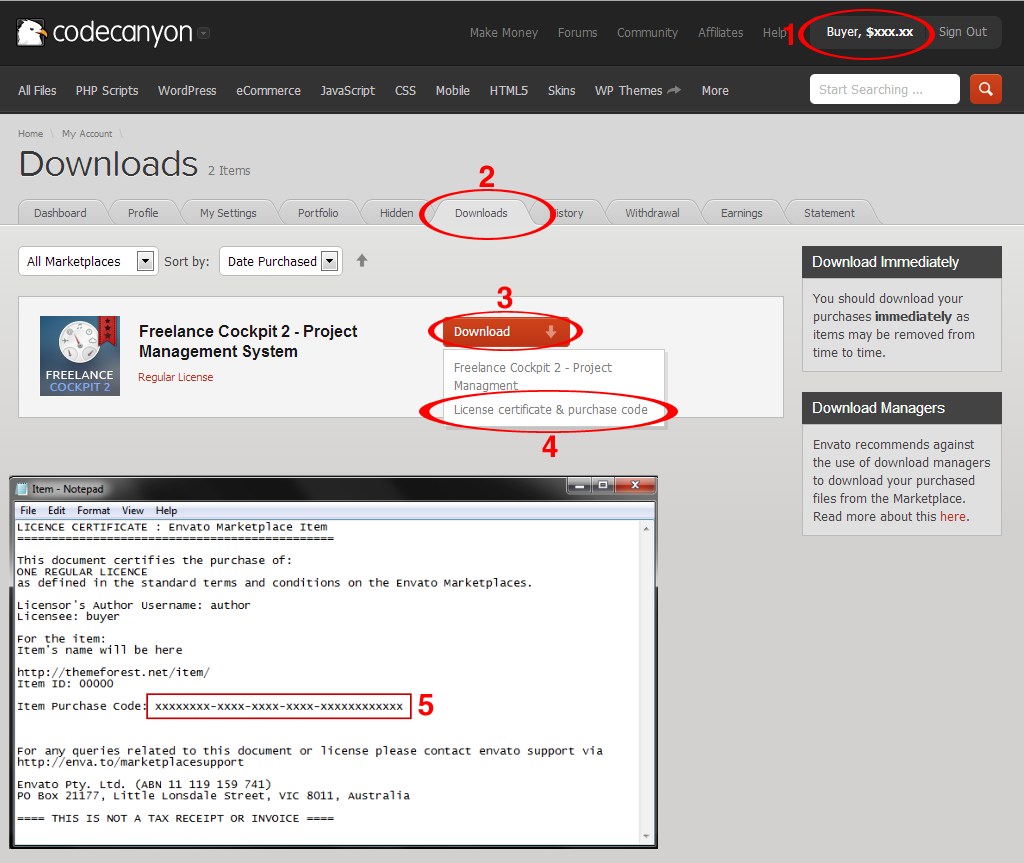Expand the CodeCanyon marketplace switcher arrow
The width and height of the screenshot is (1024, 863).
point(204,33)
